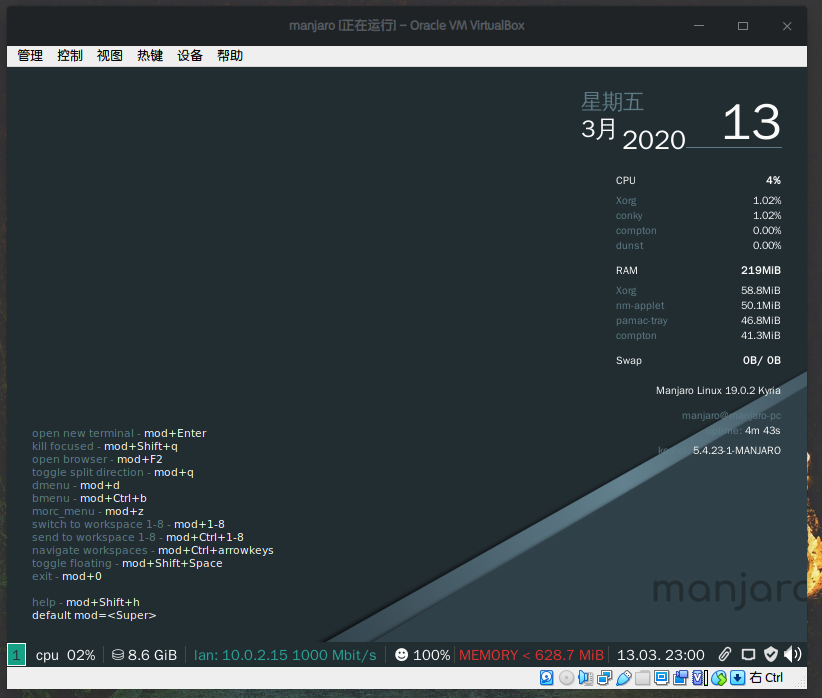Click the screen tray icon in i3 bar

pos(748,654)
